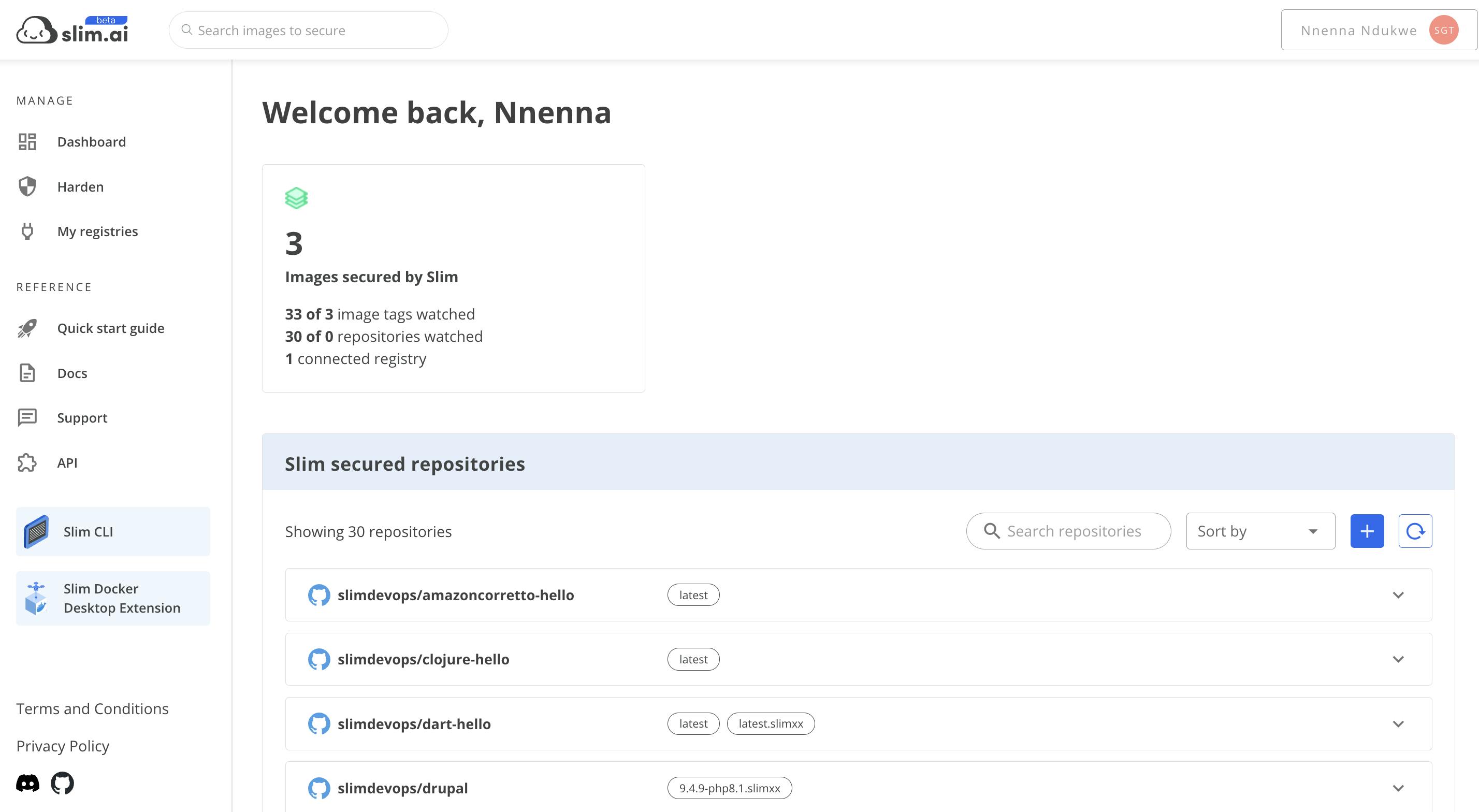The image size is (1479, 812).
Task: Click '33 of 3 image tags watched' text
Action: [380, 314]
